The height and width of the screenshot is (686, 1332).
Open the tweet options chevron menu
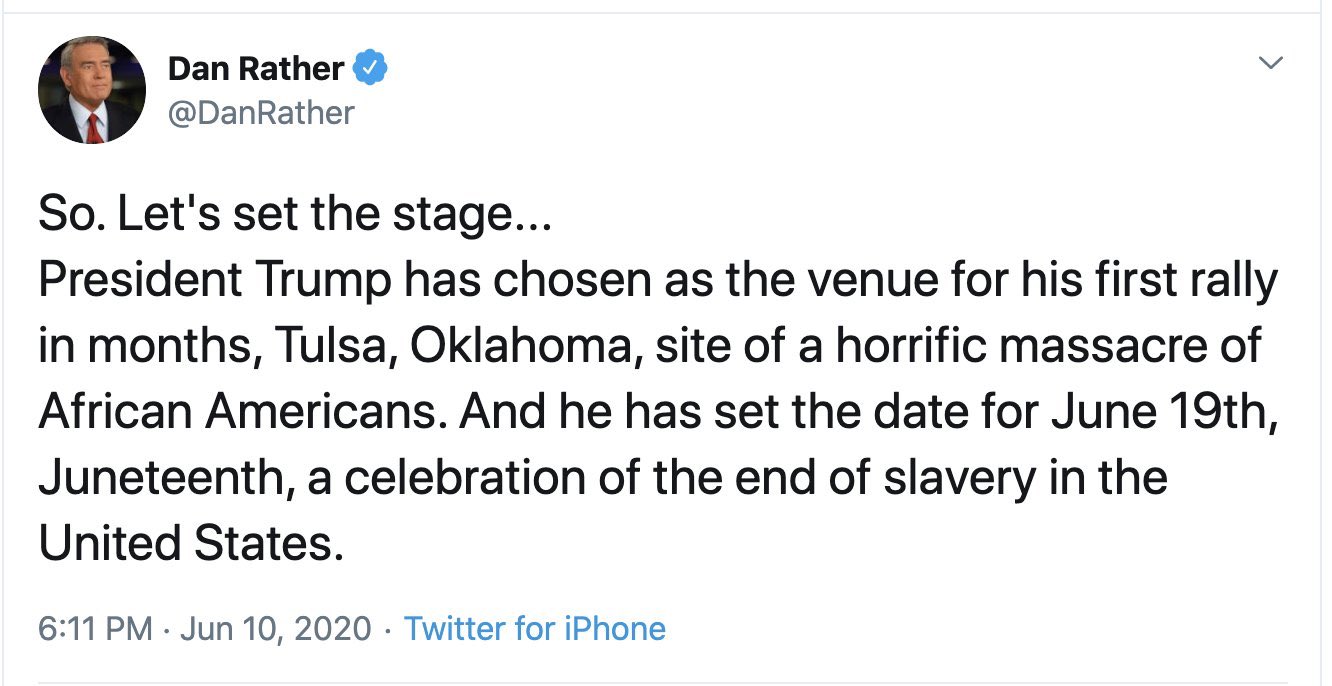tap(1270, 64)
